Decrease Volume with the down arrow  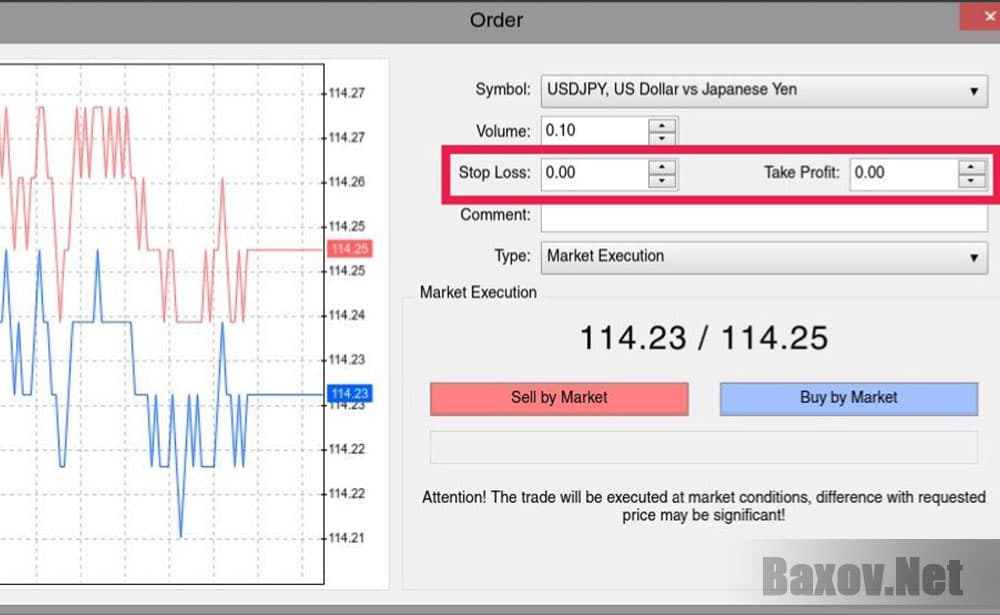tap(662, 138)
